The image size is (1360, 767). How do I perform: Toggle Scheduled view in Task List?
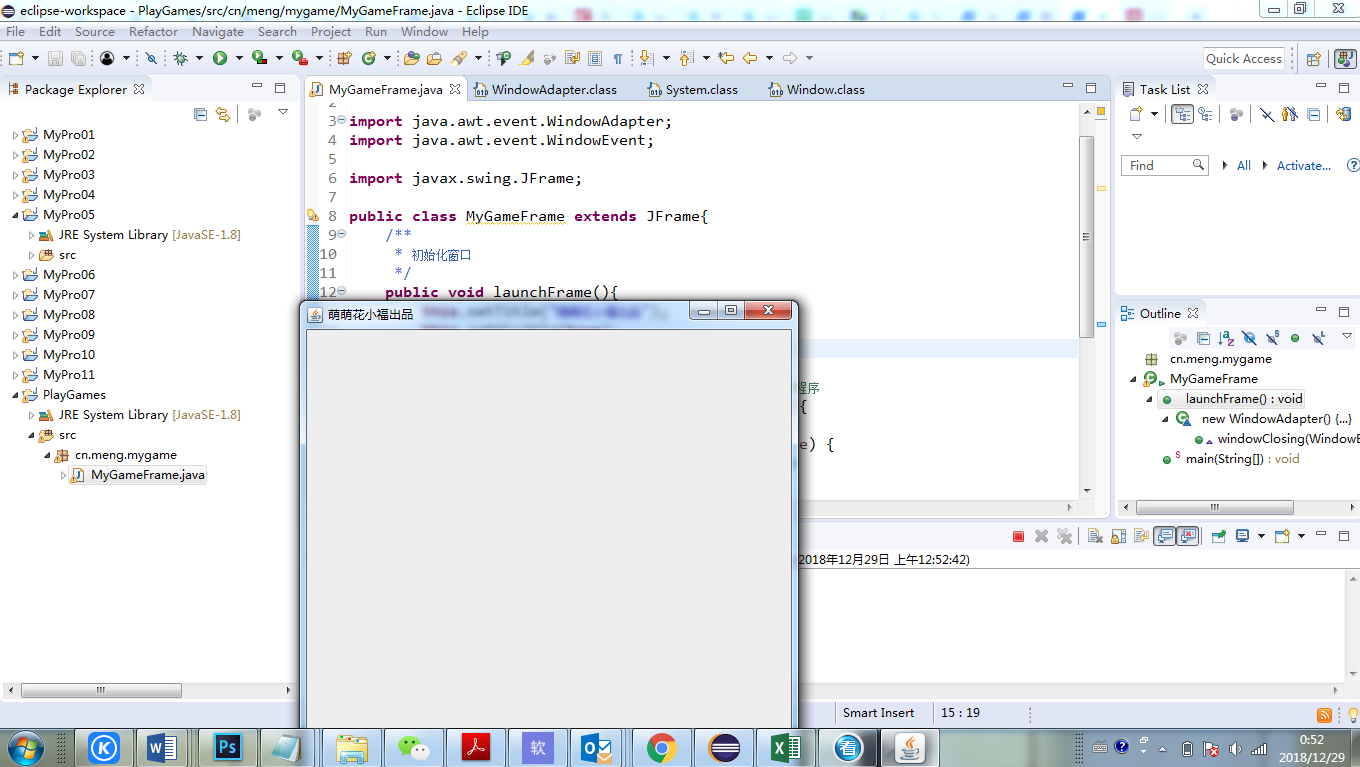[x=1205, y=114]
